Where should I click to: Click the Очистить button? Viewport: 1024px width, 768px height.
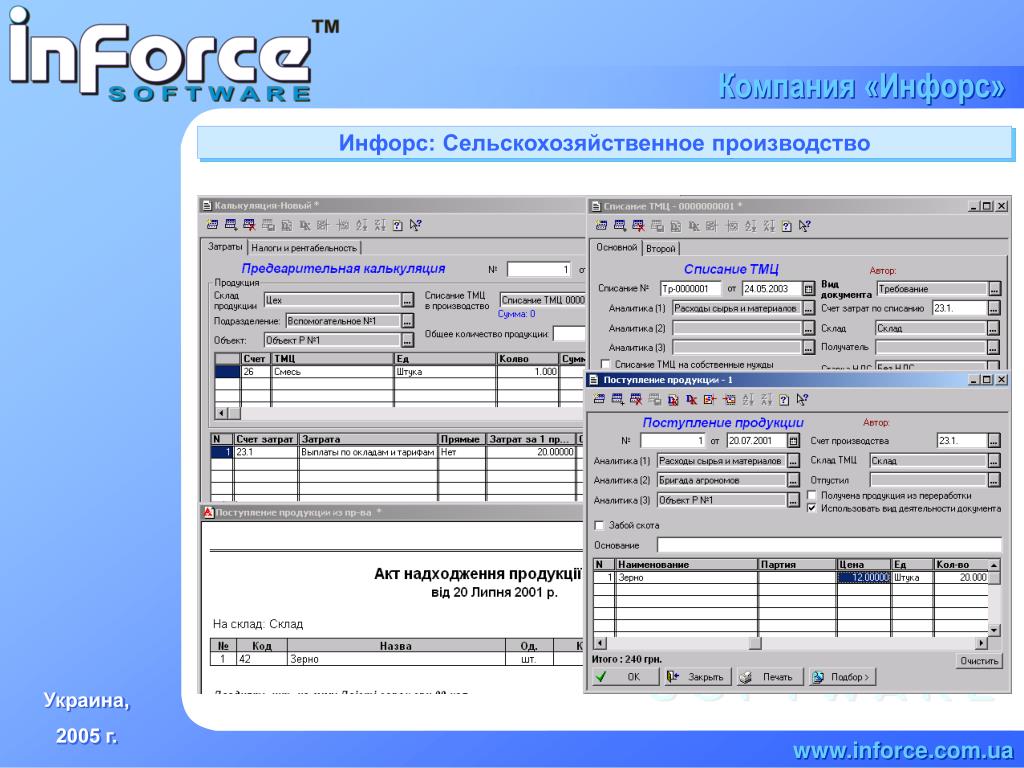[979, 661]
